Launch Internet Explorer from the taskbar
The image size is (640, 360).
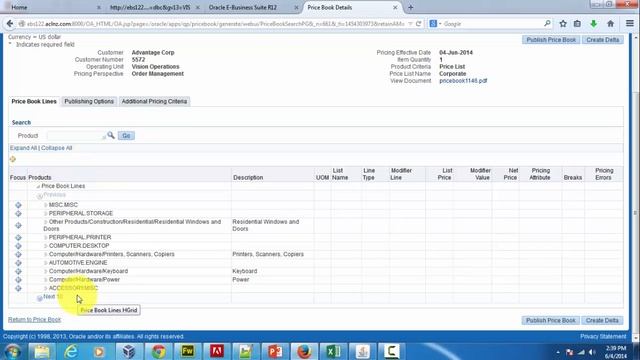point(71,351)
